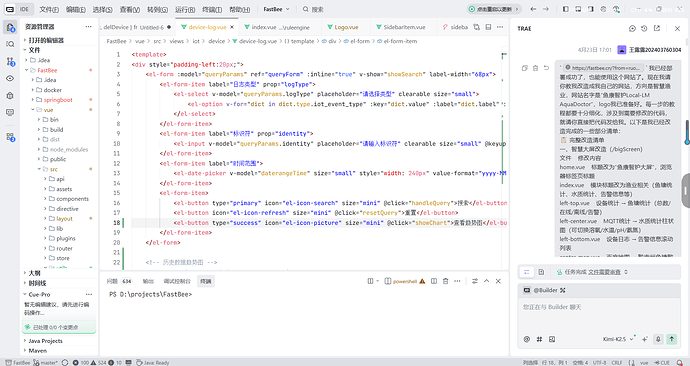Open Cue-Pro section more options
The width and height of the screenshot is (690, 366).
(88, 294)
